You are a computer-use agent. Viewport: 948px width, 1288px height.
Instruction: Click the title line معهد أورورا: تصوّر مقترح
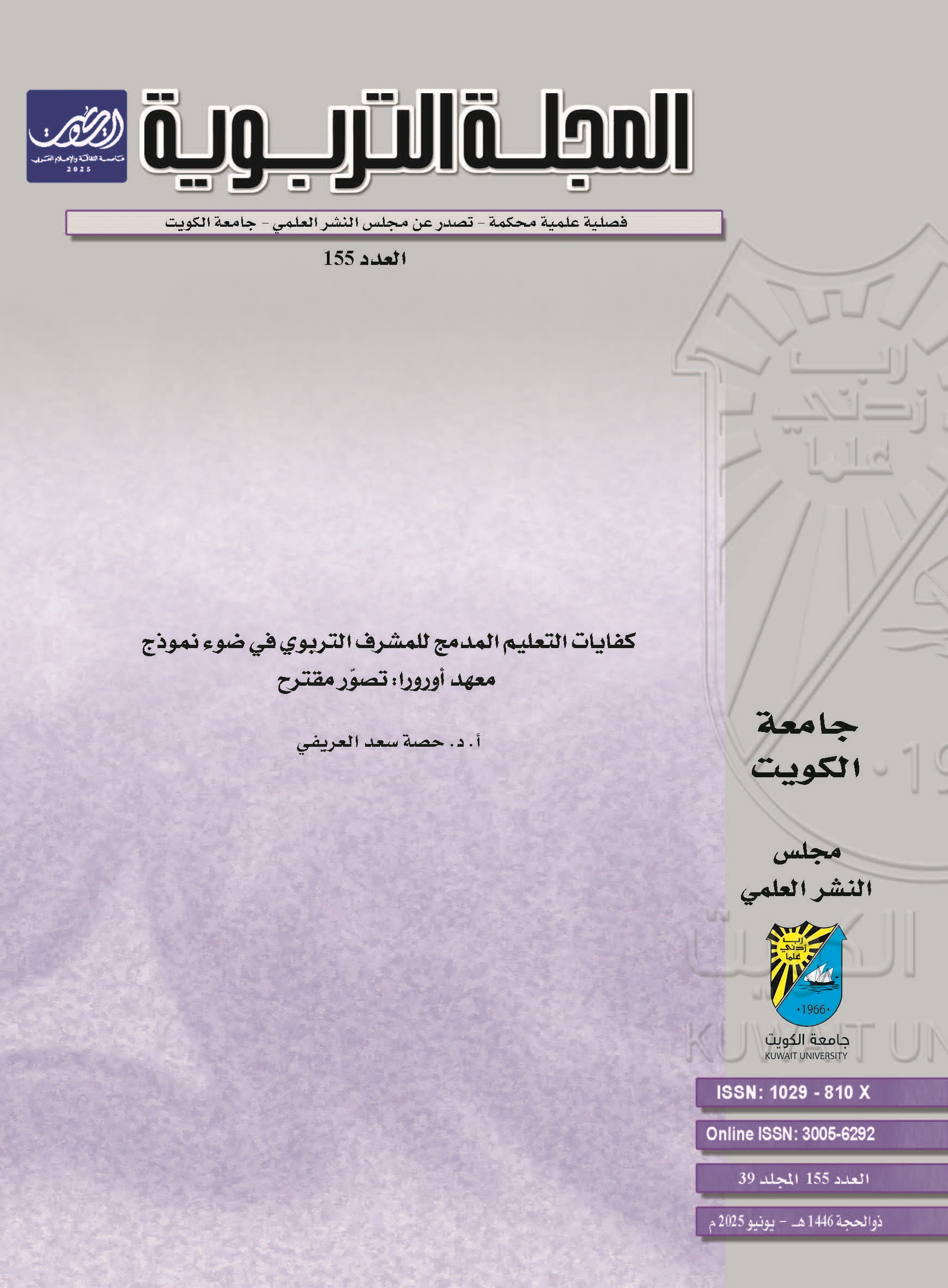pyautogui.click(x=387, y=681)
